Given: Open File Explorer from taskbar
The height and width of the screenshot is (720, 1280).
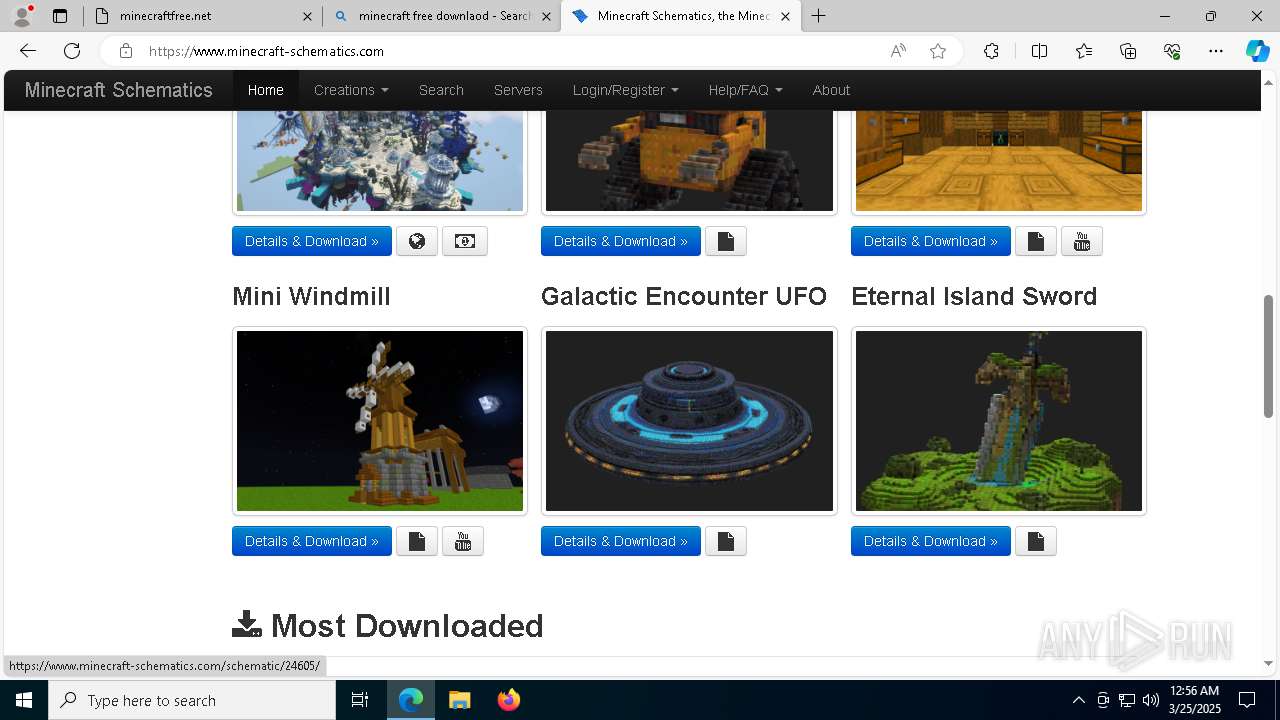Looking at the screenshot, I should 459,700.
